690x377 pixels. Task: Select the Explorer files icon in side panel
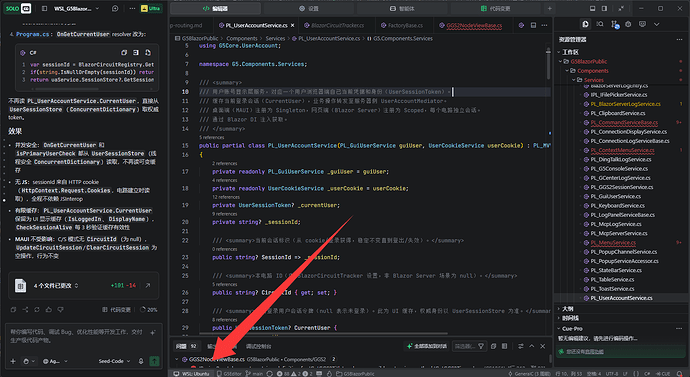[585, 24]
